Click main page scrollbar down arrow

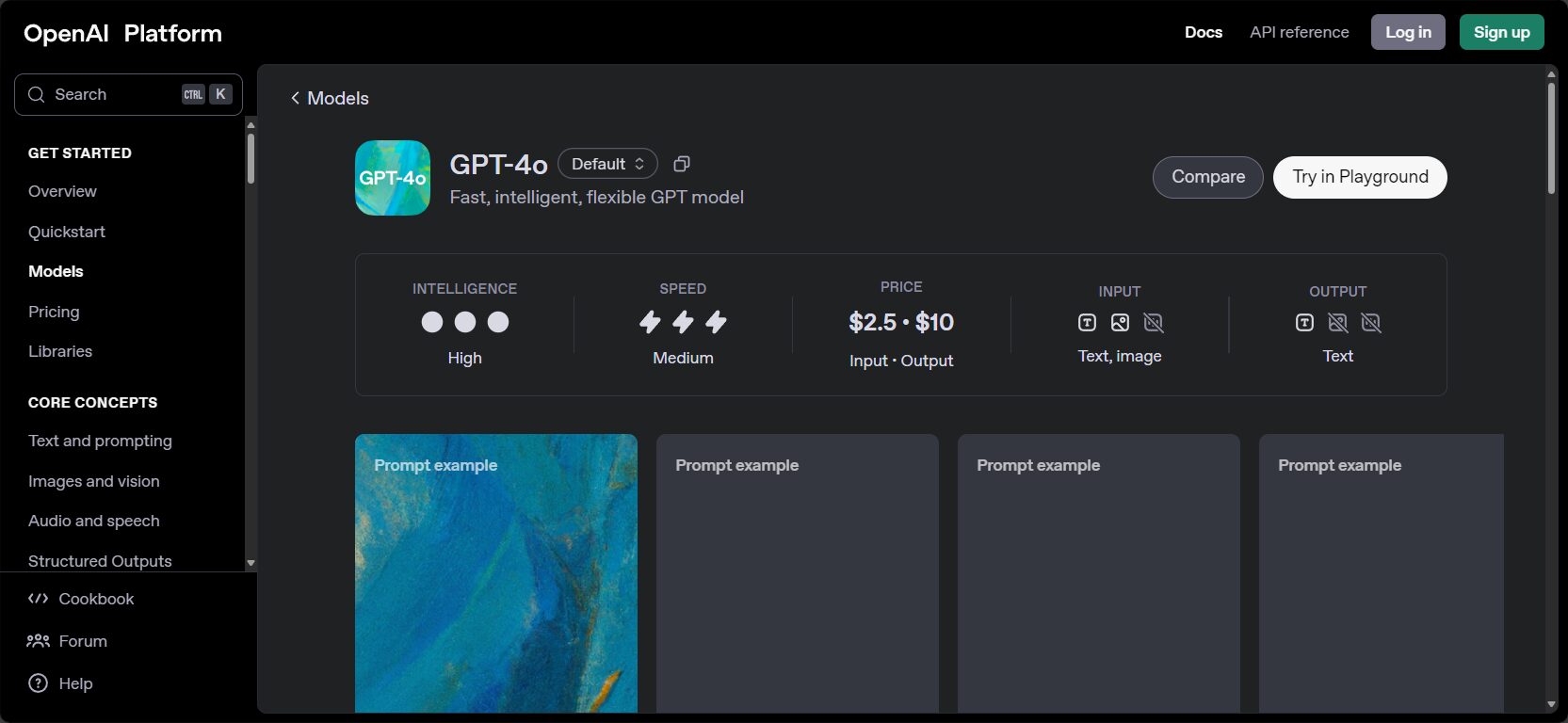(x=1551, y=704)
